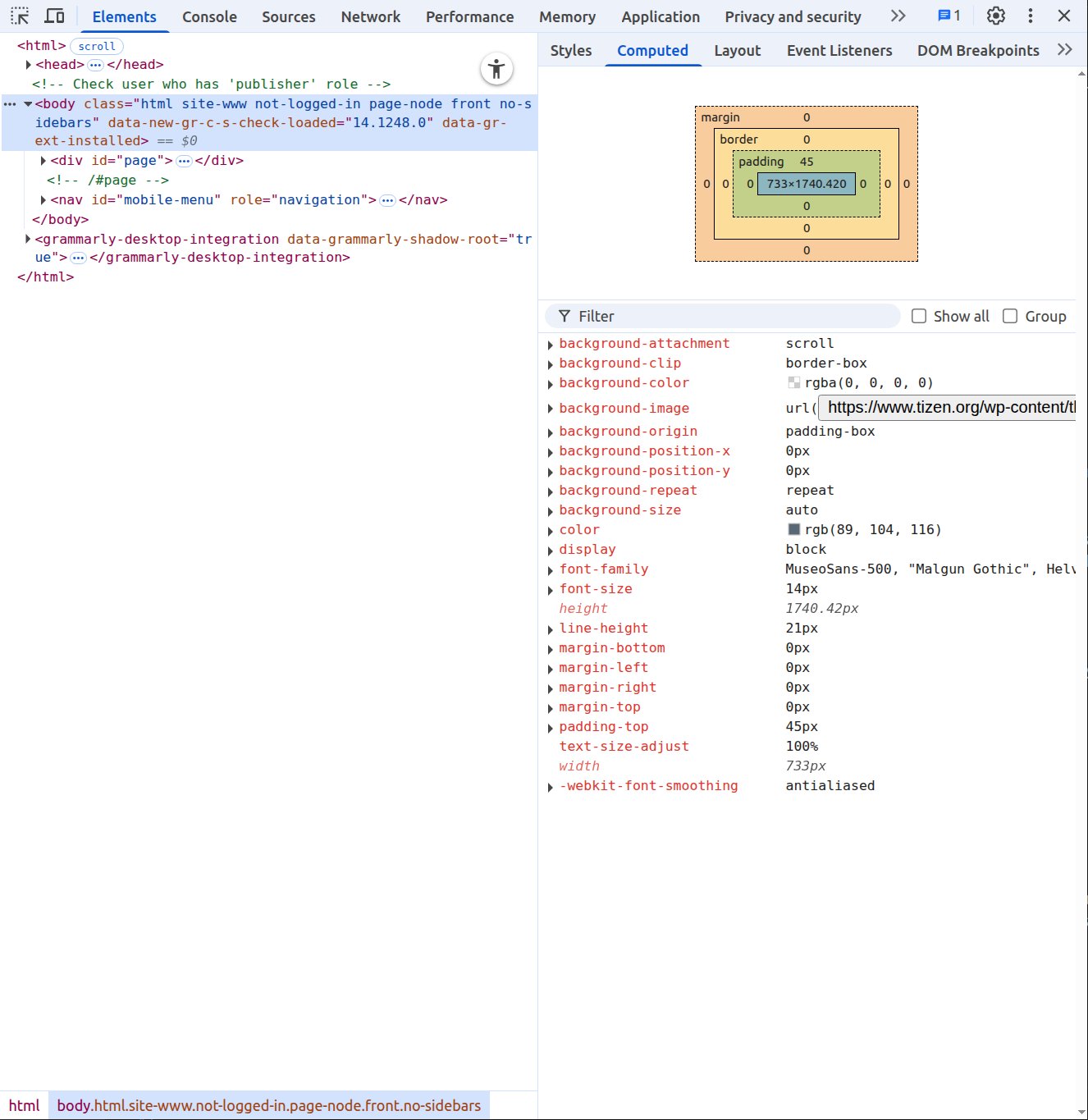Click the accessibility tree toggle icon
Image resolution: width=1088 pixels, height=1120 pixels.
pyautogui.click(x=496, y=69)
